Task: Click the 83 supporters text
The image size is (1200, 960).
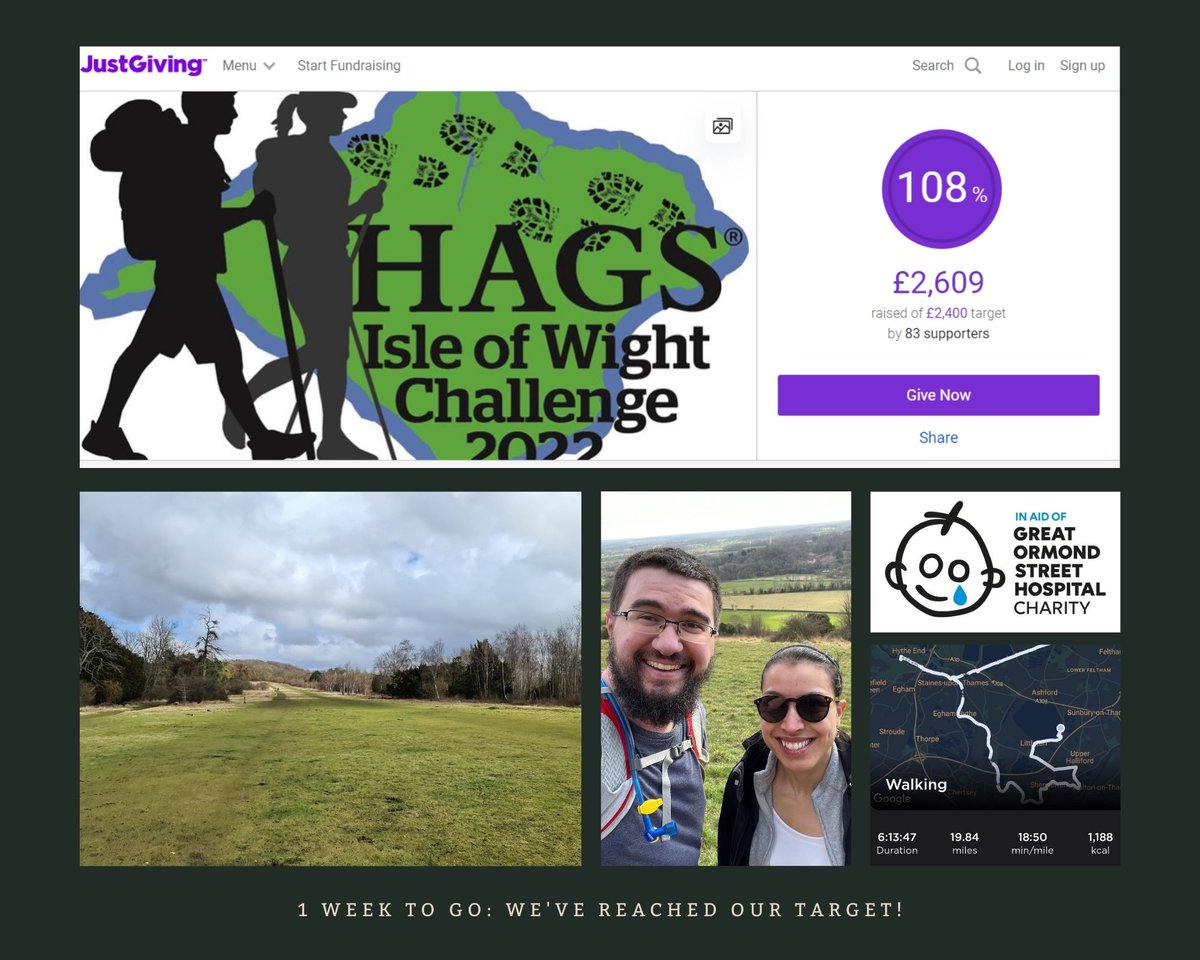Action: click(x=947, y=334)
